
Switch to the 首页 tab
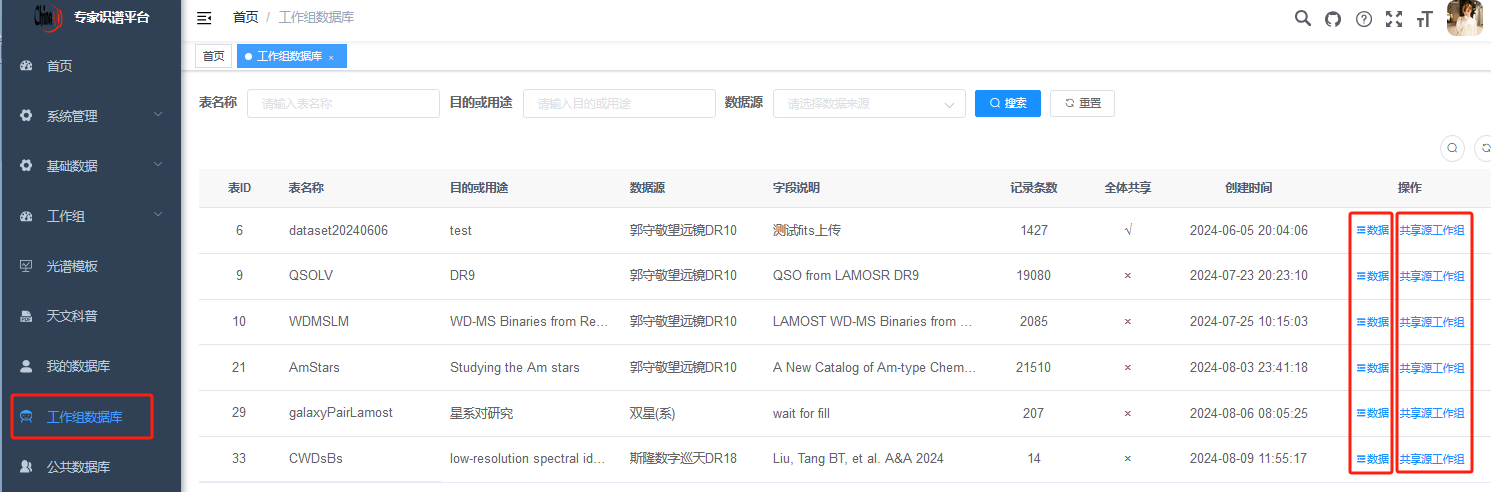213,57
